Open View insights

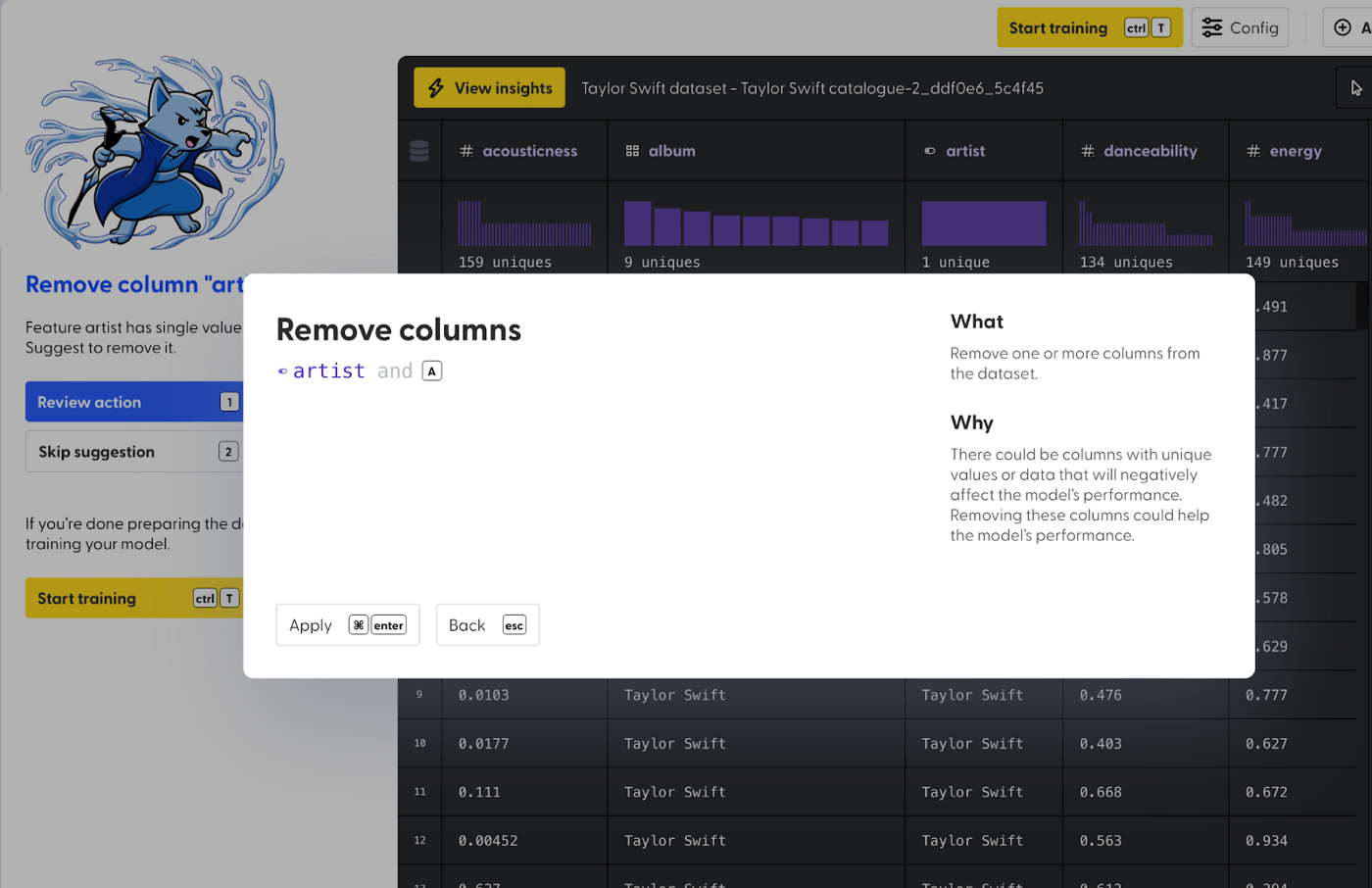[489, 88]
